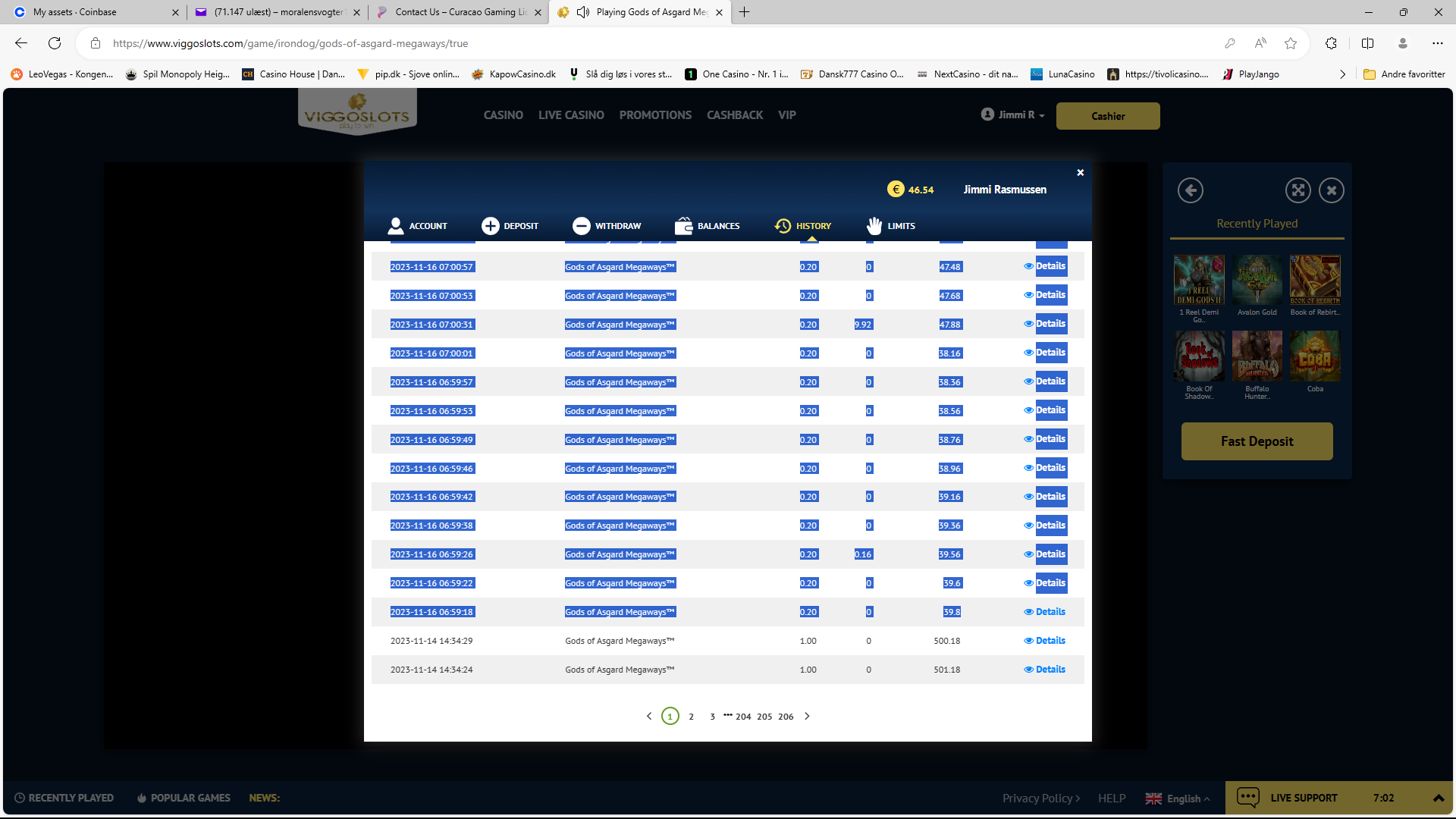The width and height of the screenshot is (1456, 819).
Task: Open the Deposit tab
Action: click(x=510, y=226)
